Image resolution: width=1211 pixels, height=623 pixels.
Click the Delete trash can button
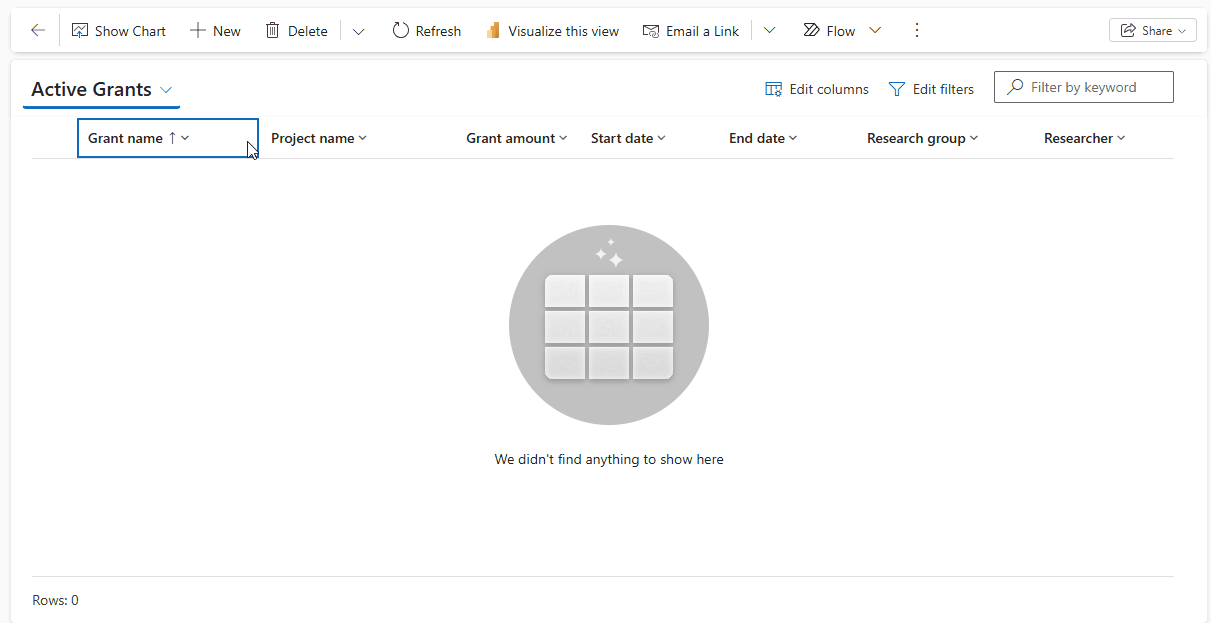tap(296, 31)
